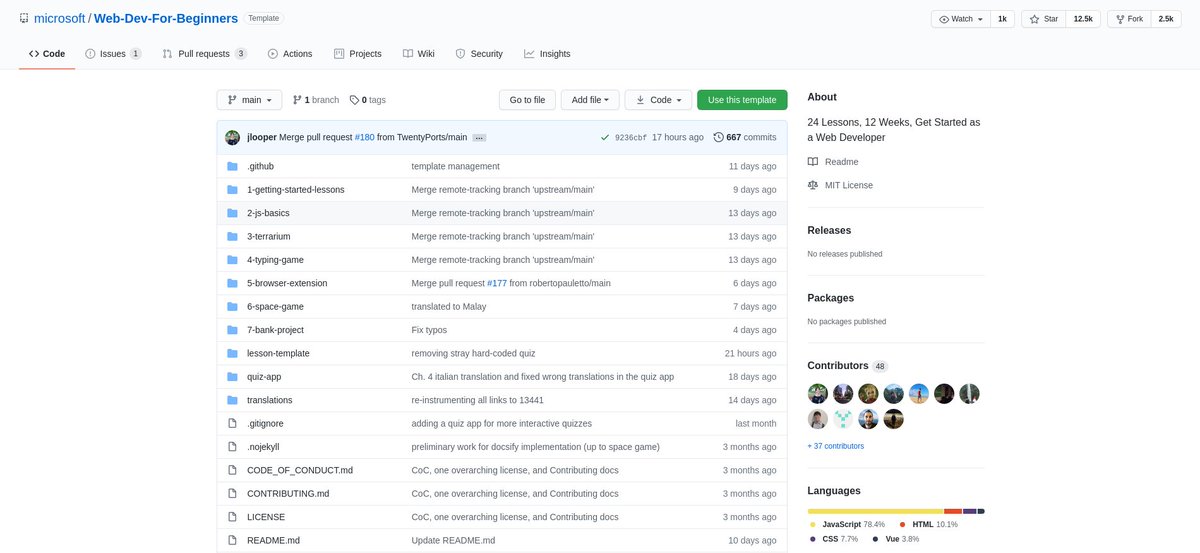1200x553 pixels.
Task: Click folder icon next to 5-browser-extension
Action: pyautogui.click(x=232, y=283)
